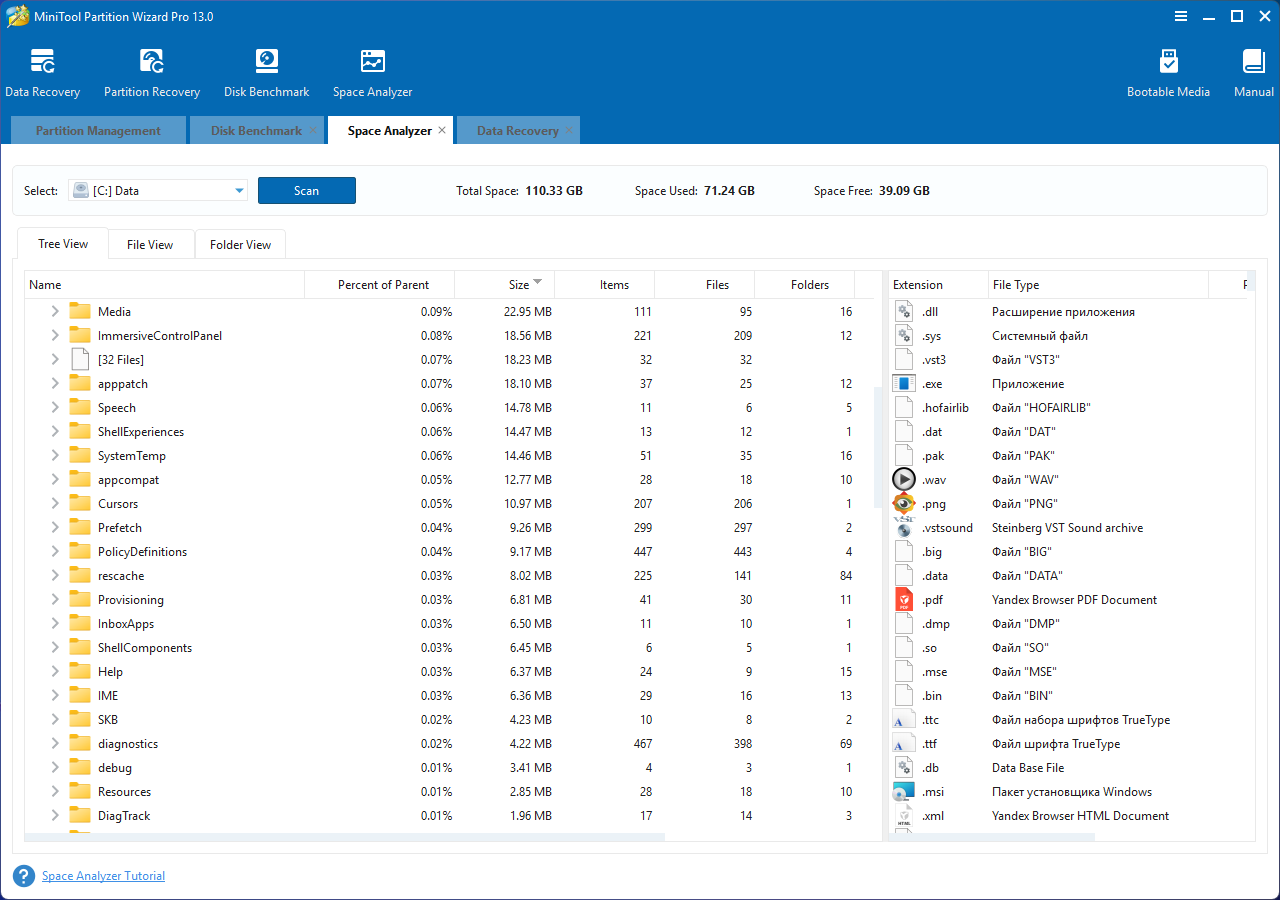Click the .vstsound Steinberg icon
1280x900 pixels.
tap(904, 528)
